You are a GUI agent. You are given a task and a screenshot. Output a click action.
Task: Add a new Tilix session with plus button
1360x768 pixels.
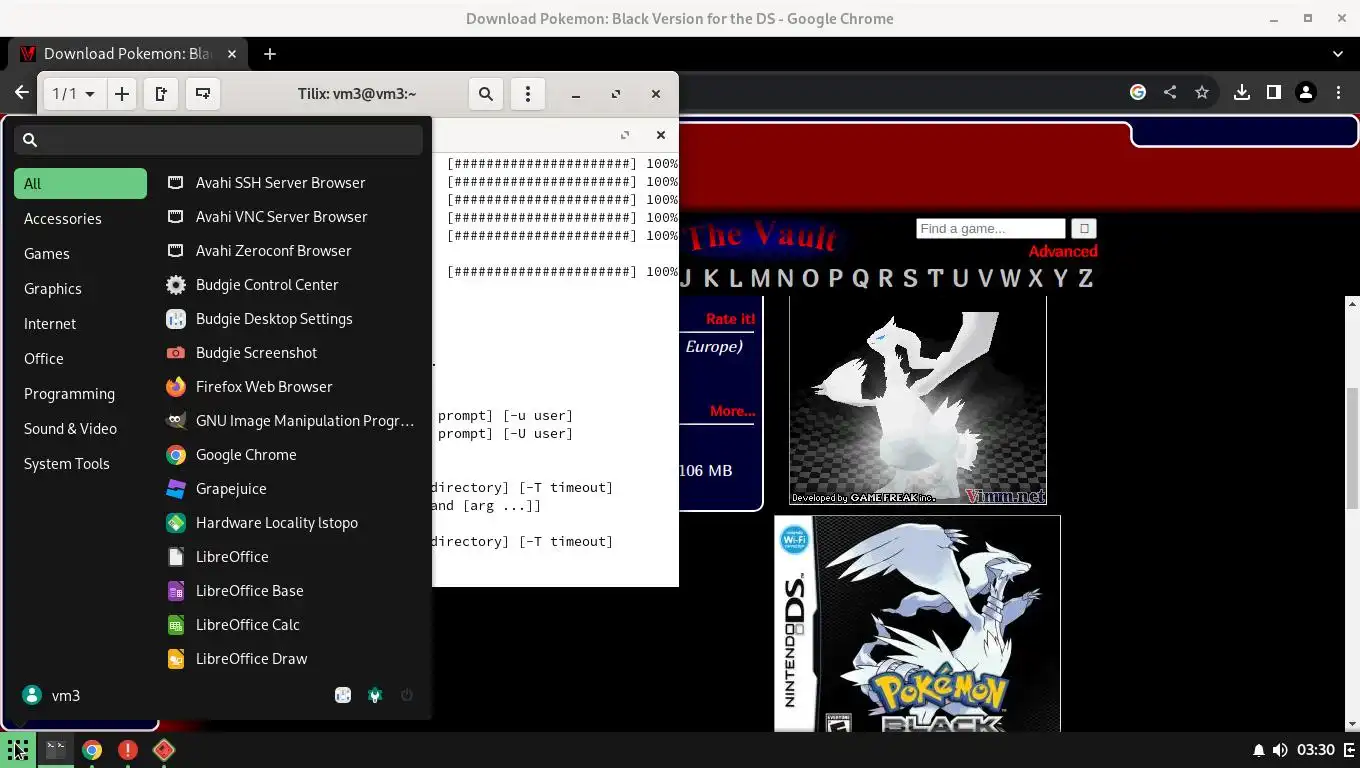coord(122,94)
